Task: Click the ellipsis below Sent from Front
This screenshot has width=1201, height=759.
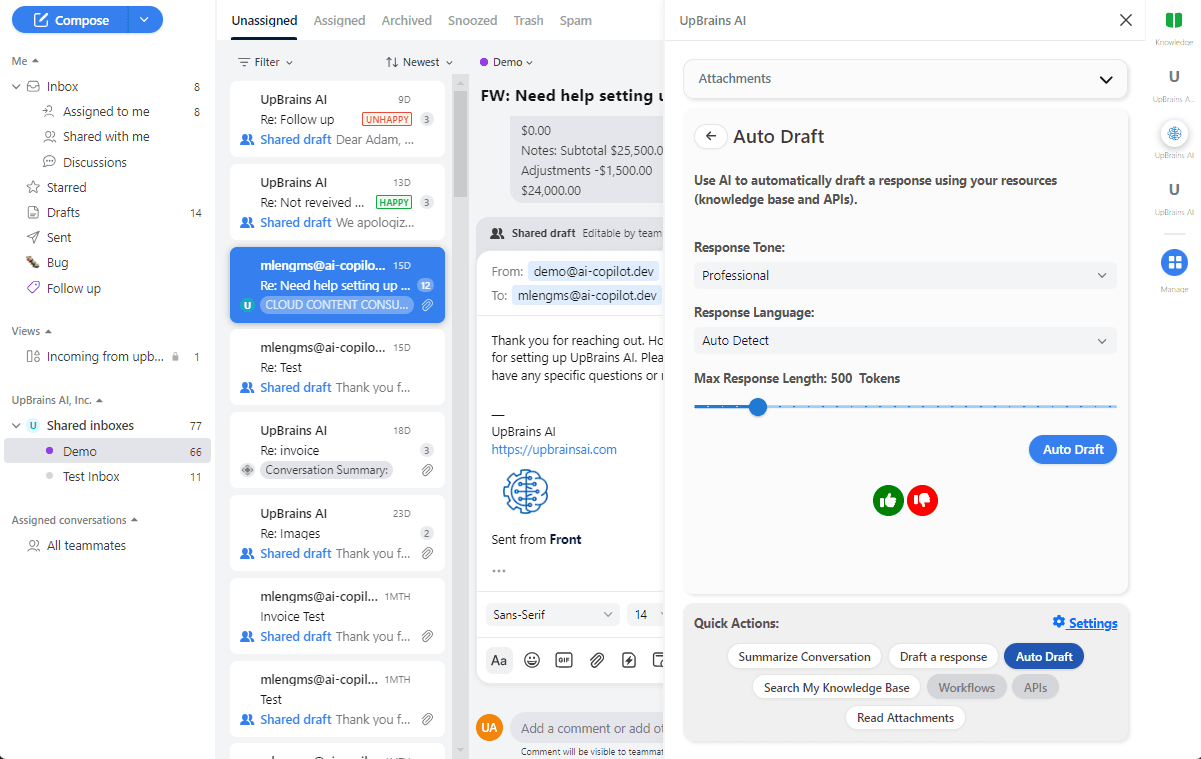Action: point(499,571)
